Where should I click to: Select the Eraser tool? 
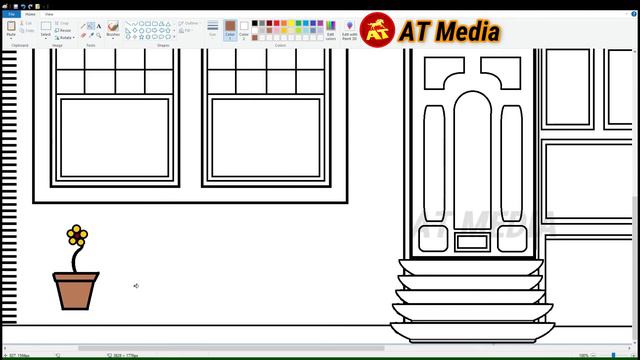83,36
